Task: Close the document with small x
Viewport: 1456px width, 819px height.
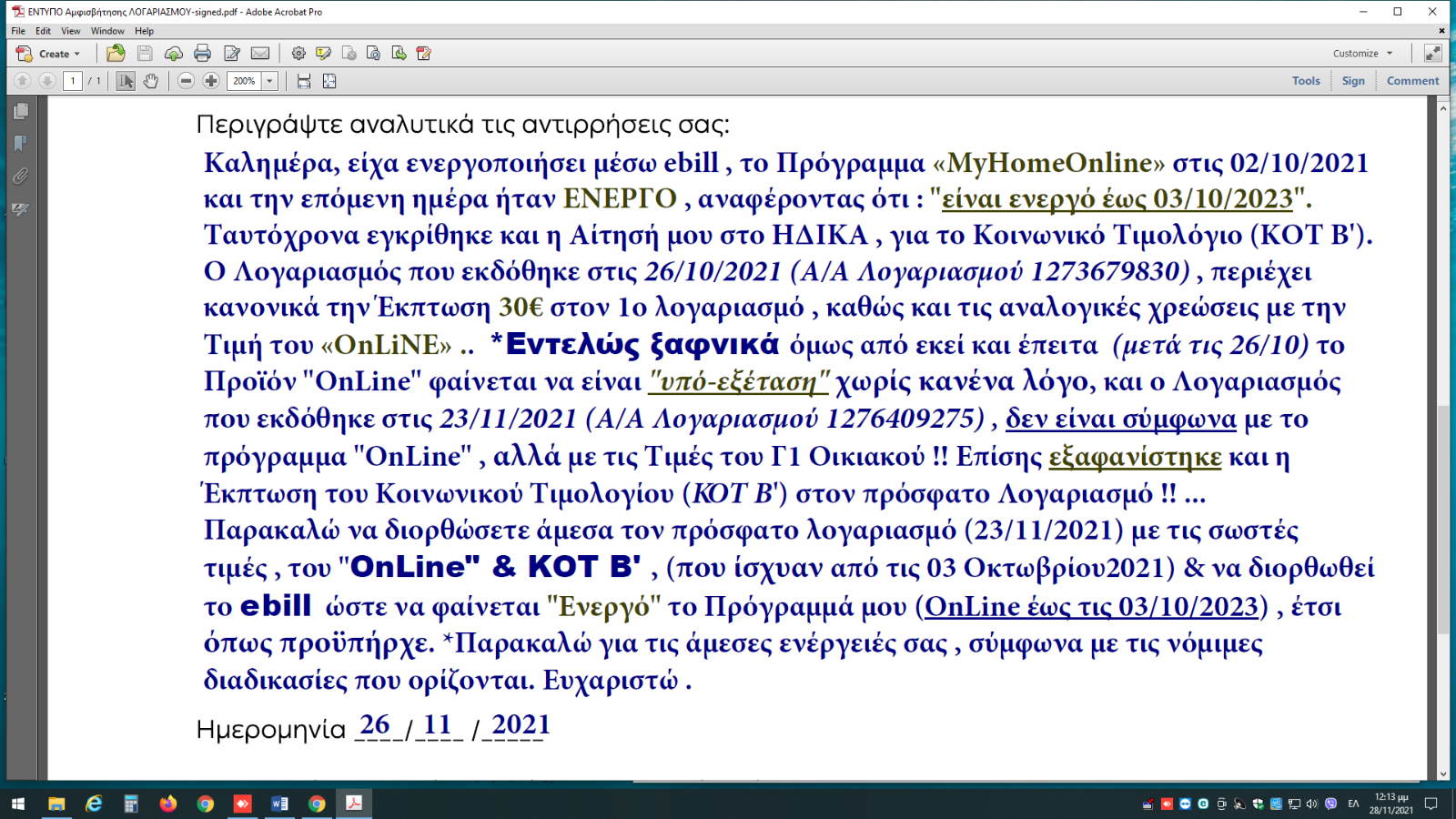Action: click(x=1441, y=31)
